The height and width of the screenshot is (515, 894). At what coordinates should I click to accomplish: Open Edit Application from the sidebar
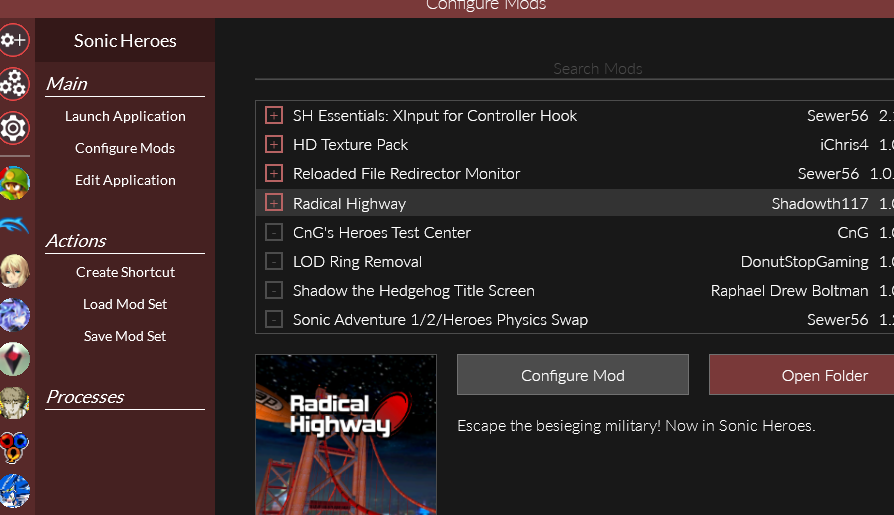click(125, 180)
